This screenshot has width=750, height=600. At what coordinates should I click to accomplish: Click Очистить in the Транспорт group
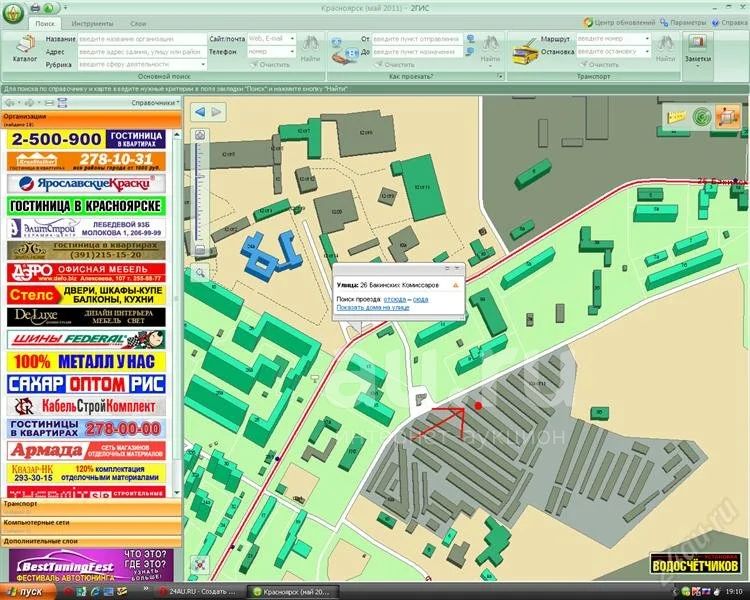(x=599, y=65)
